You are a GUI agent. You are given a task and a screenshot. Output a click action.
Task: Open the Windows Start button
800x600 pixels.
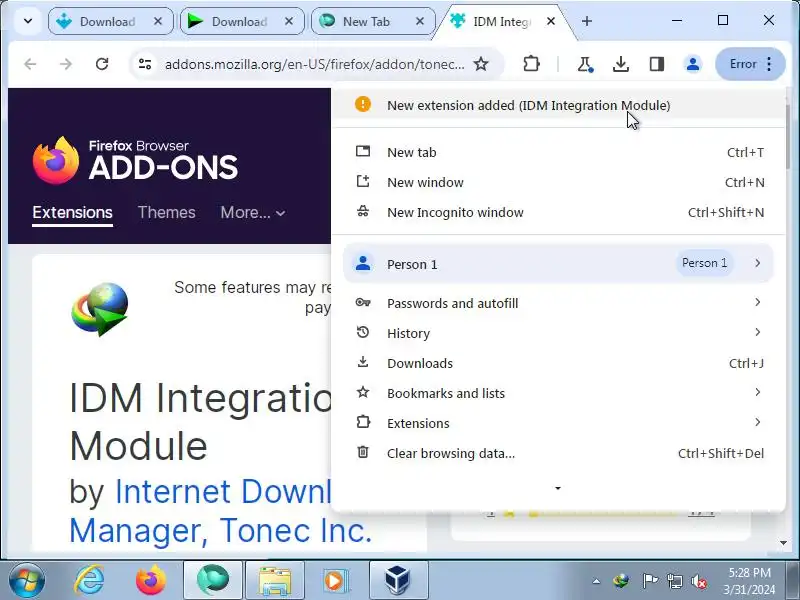27,581
